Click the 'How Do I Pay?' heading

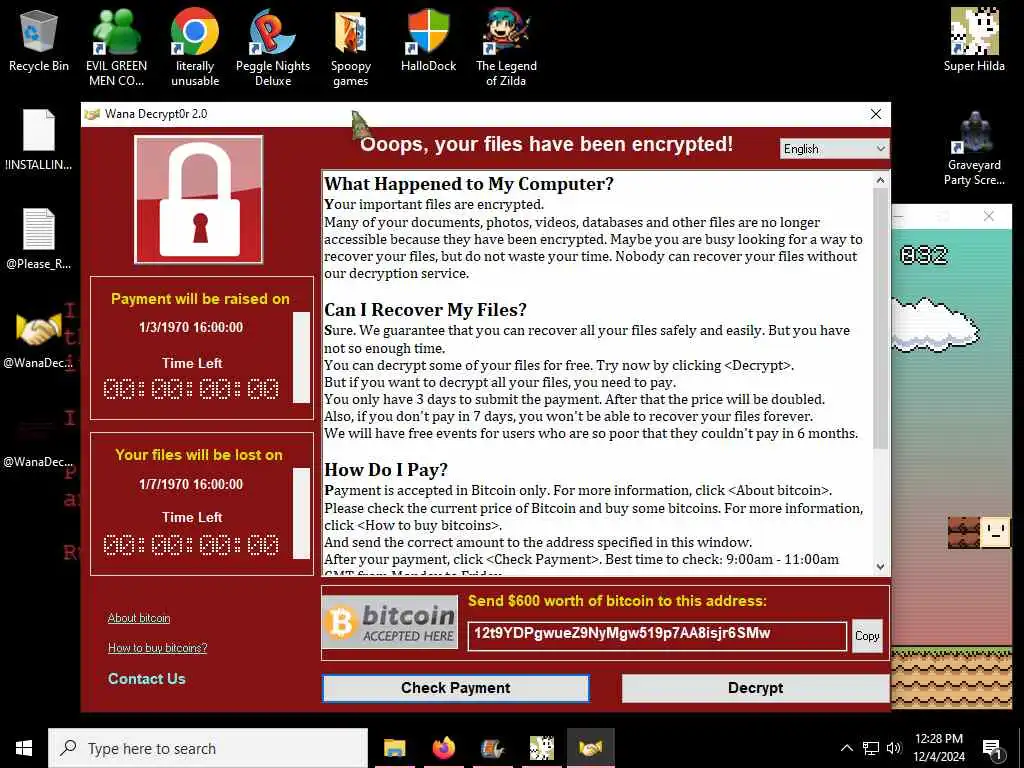[386, 470]
